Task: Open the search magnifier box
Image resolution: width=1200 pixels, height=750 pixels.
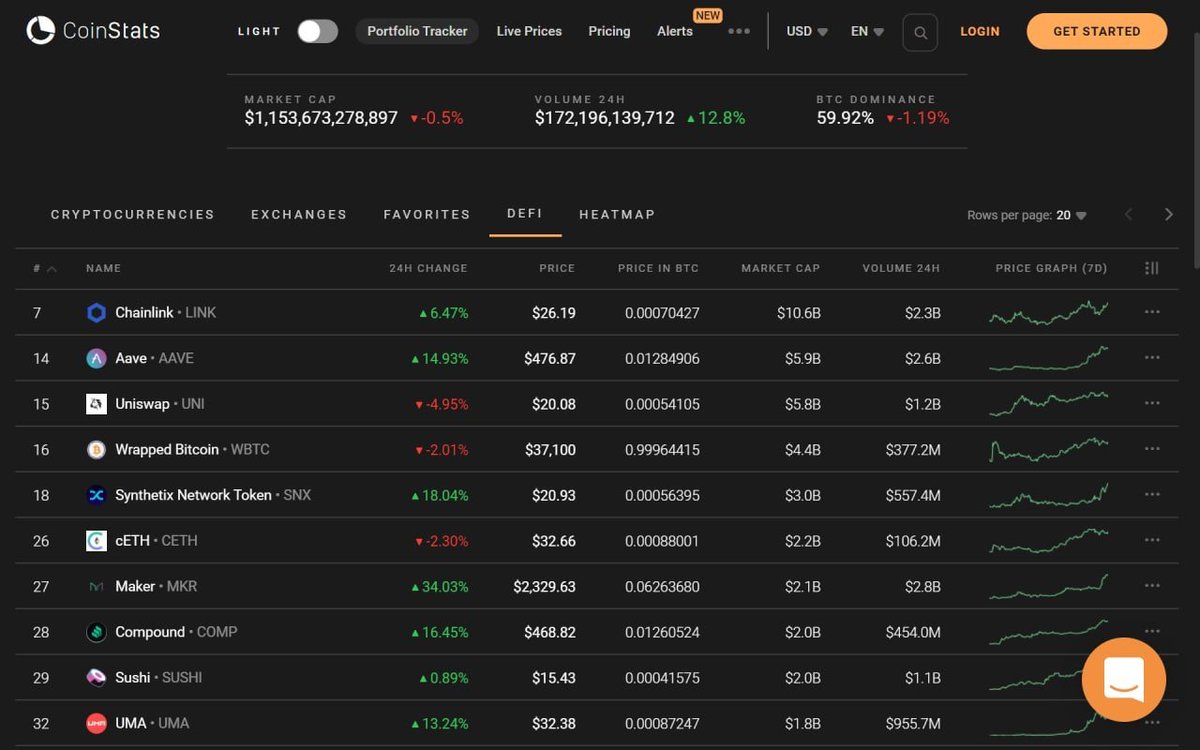Action: (x=920, y=32)
